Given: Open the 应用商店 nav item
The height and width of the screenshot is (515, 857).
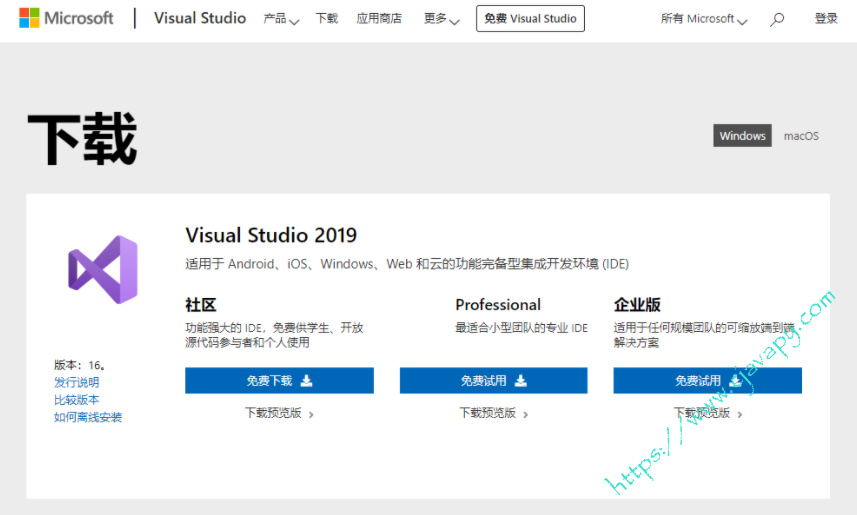Looking at the screenshot, I should coord(379,19).
